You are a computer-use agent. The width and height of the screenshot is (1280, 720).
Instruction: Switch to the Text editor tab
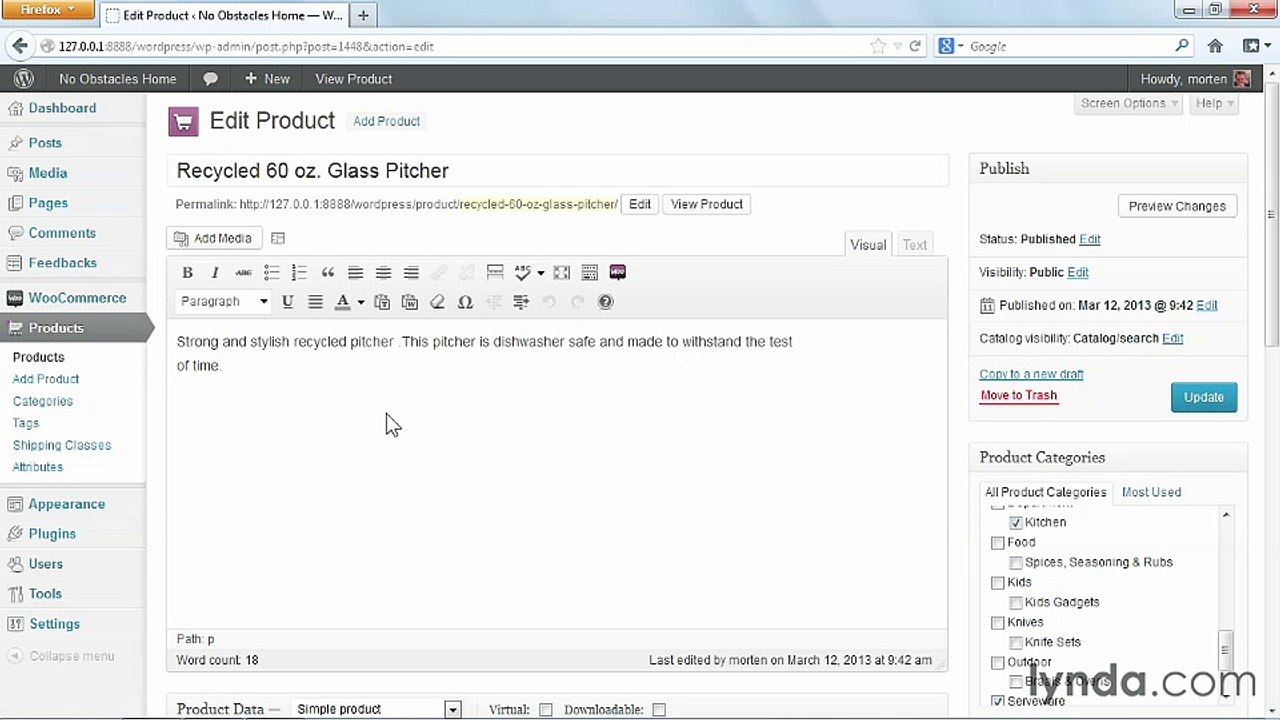coord(915,244)
